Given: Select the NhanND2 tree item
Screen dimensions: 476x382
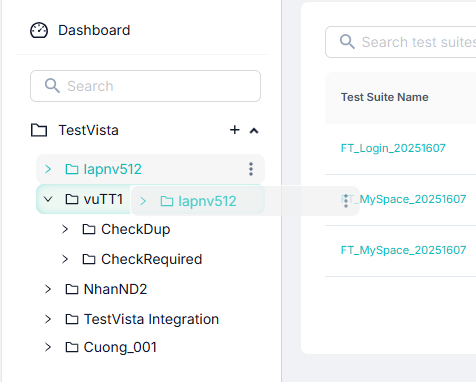Looking at the screenshot, I should click(x=115, y=289).
